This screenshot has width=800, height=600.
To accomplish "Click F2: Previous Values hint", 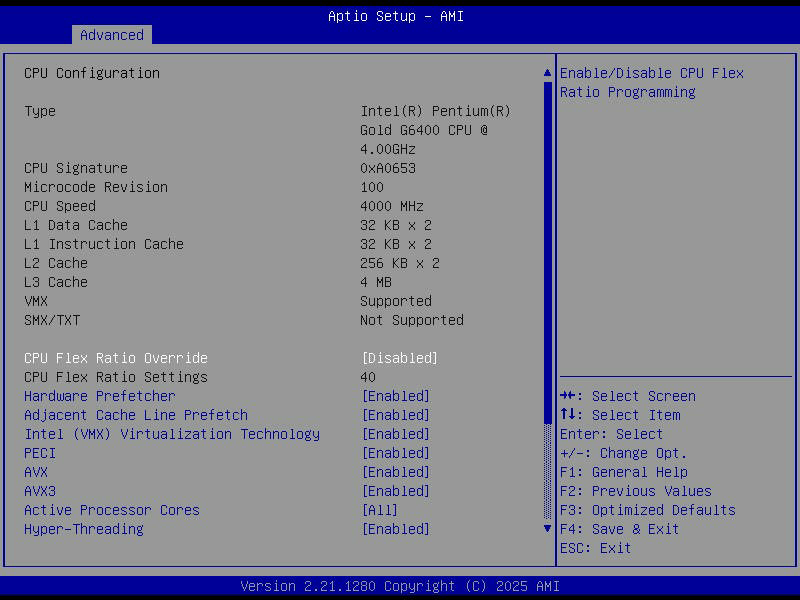I will tap(635, 491).
